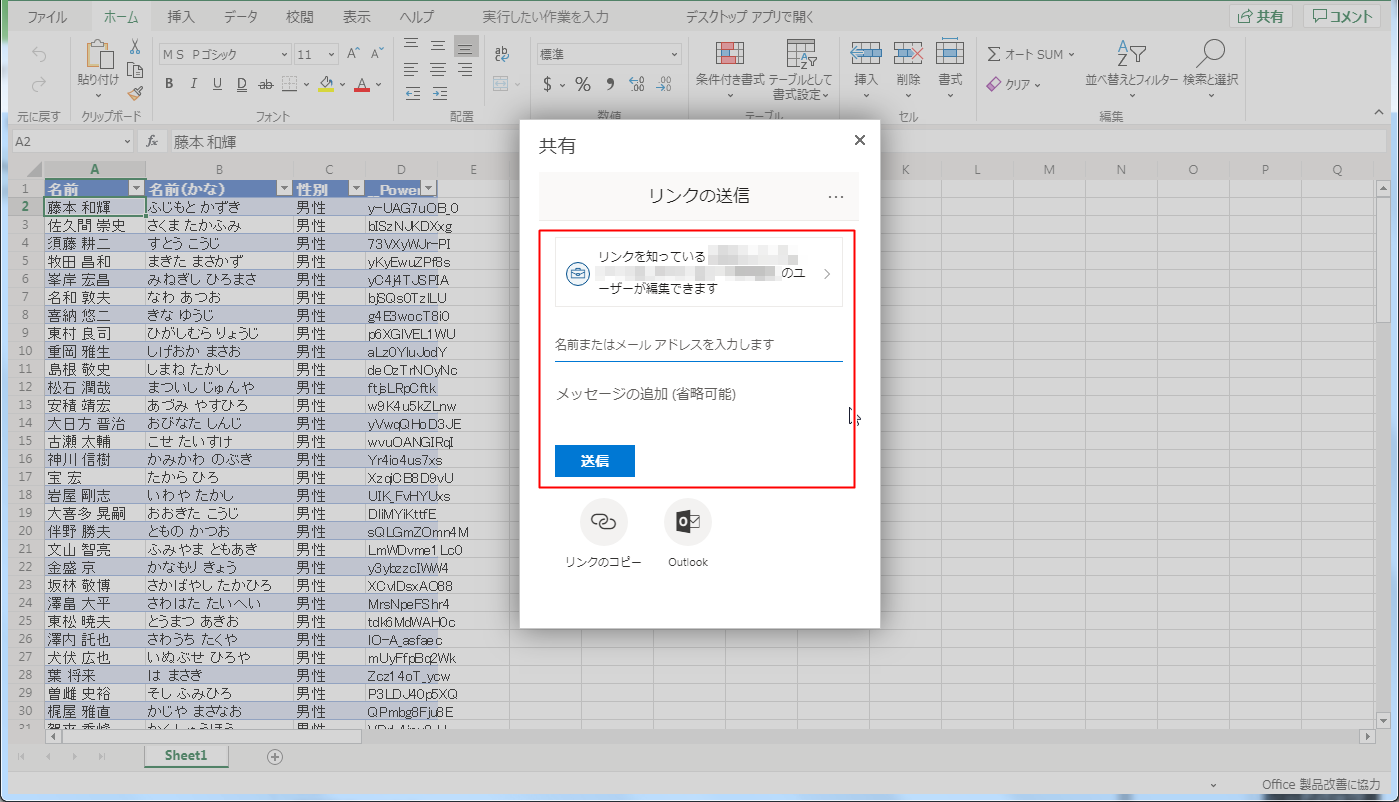Select the Format Painter brush icon

click(x=134, y=92)
